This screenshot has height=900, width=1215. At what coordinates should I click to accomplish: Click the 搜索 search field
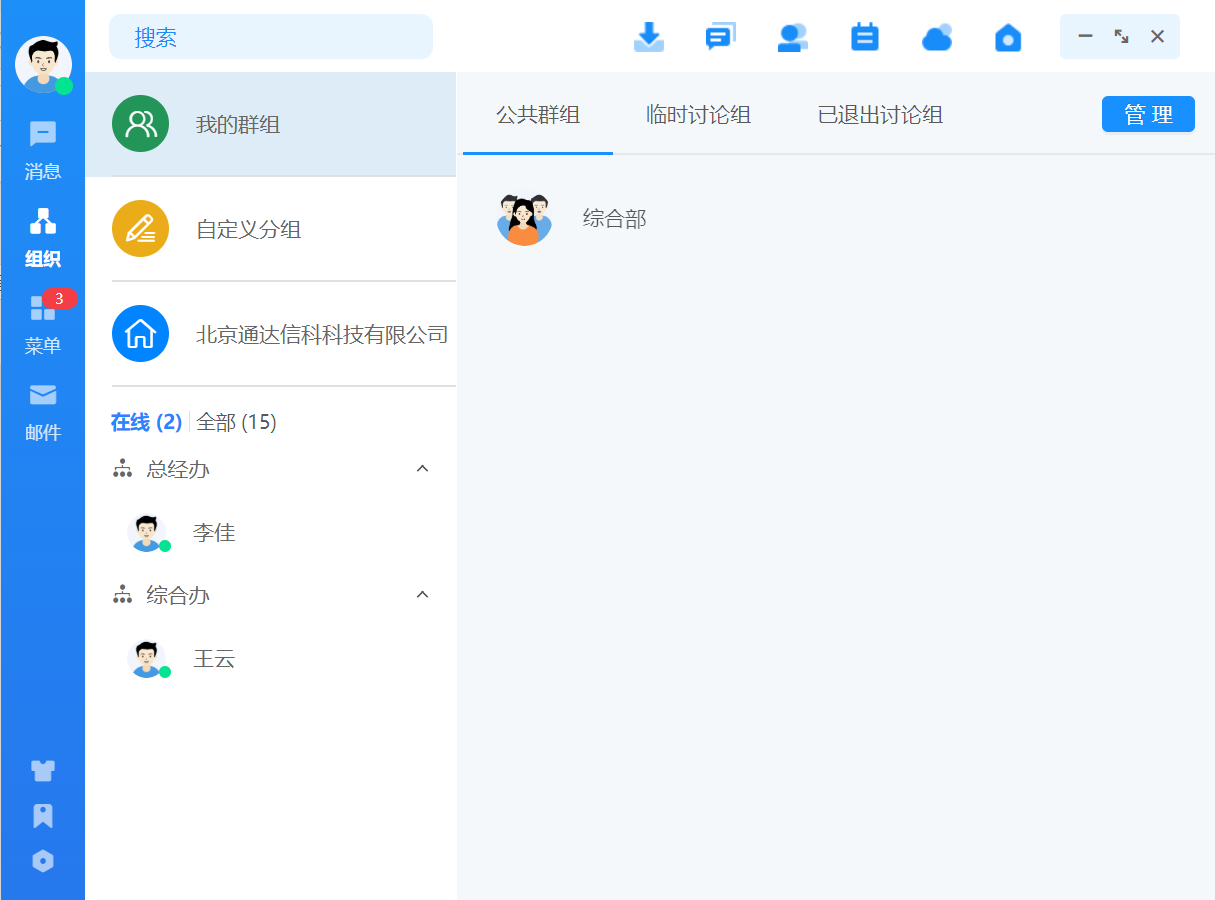tap(270, 37)
